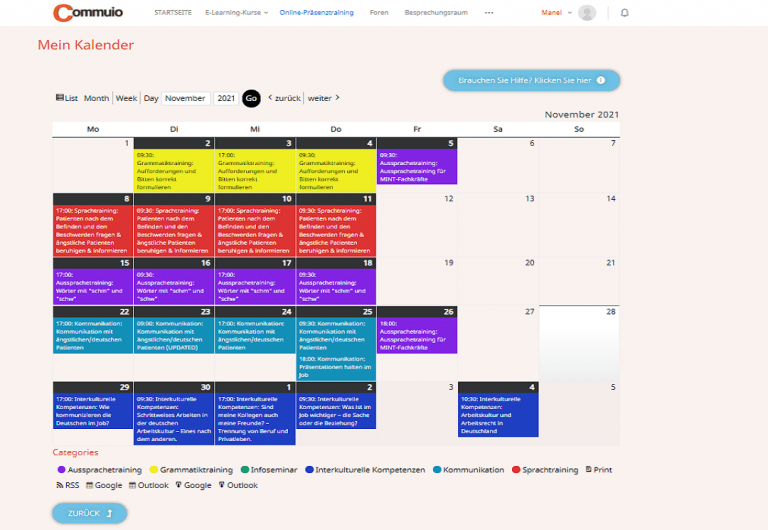Switch to Month view
Screen dimensions: 768x530
[96, 98]
